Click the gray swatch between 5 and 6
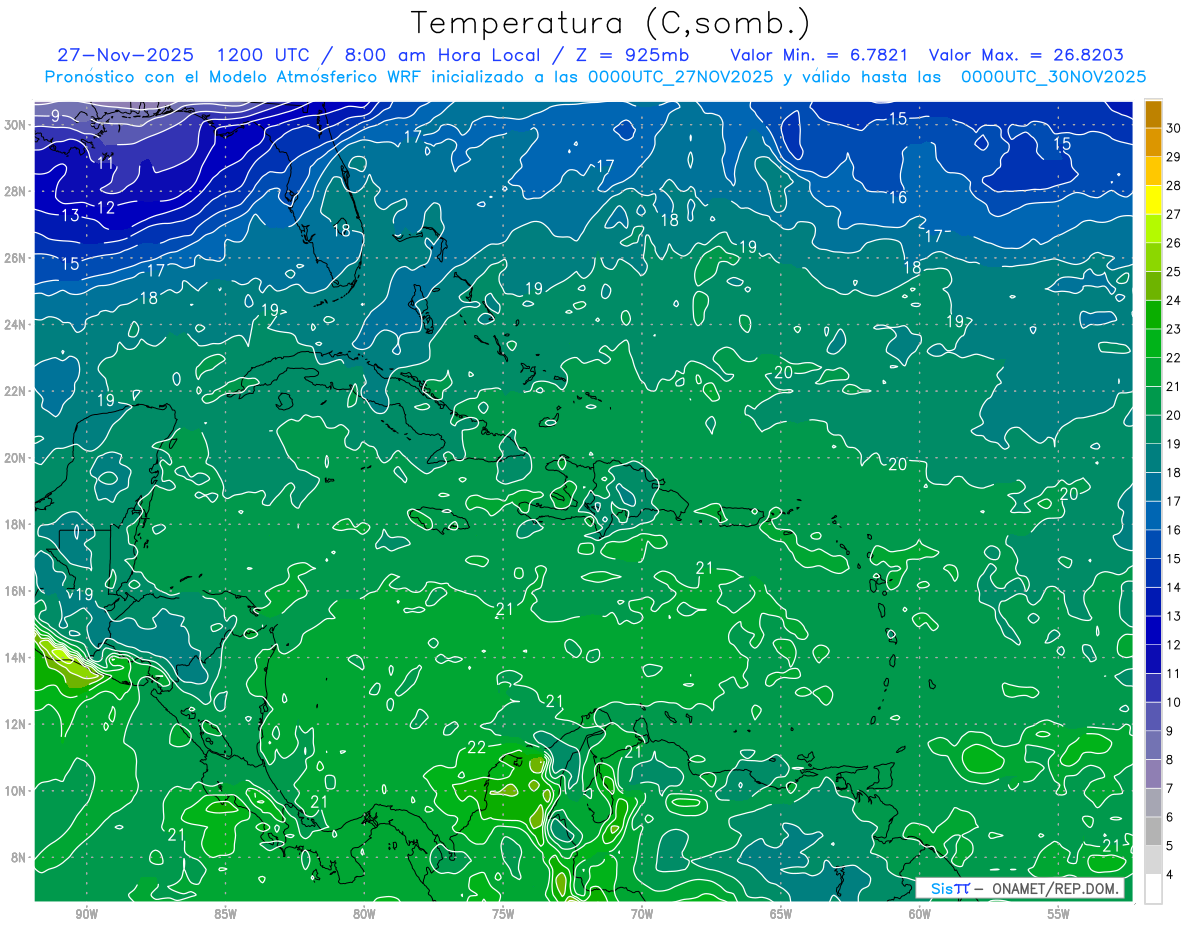This screenshot has width=1200, height=927. pos(1153,831)
